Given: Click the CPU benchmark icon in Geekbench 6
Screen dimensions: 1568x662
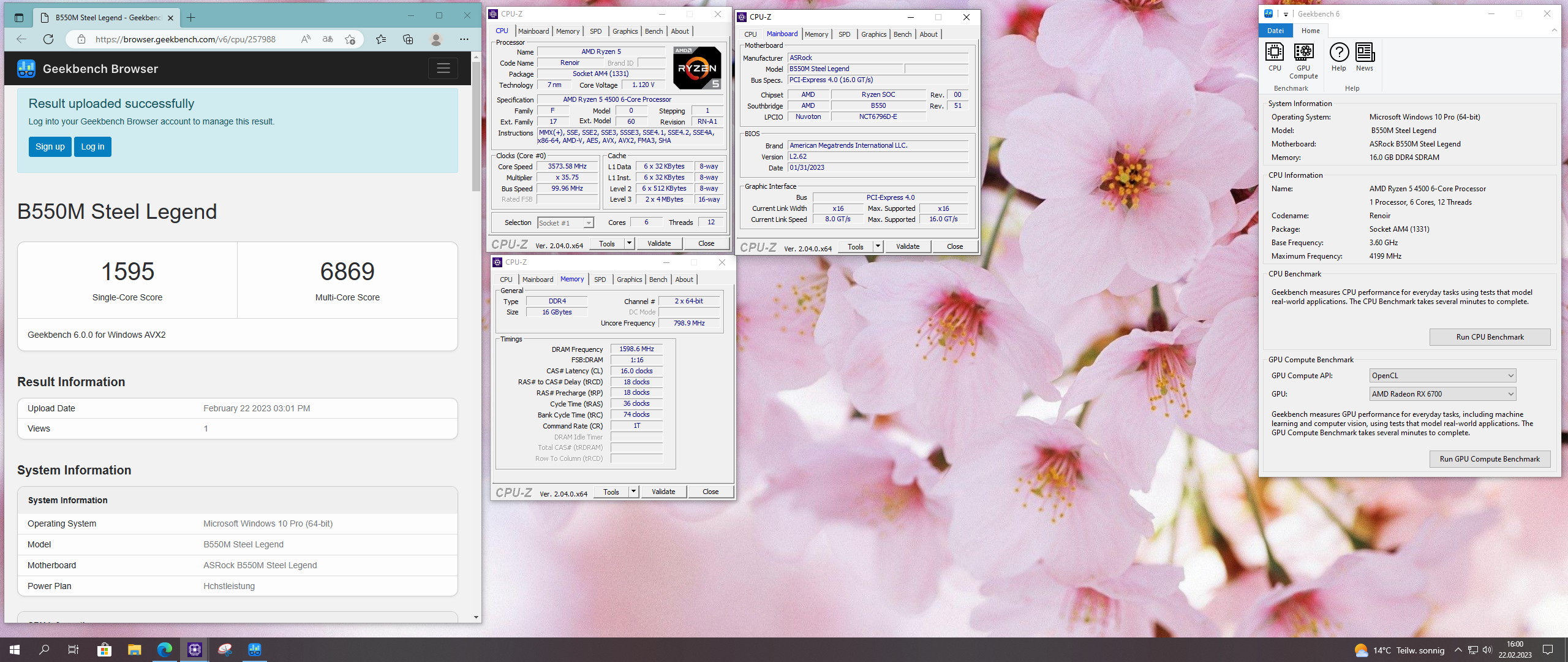Looking at the screenshot, I should pos(1275,58).
